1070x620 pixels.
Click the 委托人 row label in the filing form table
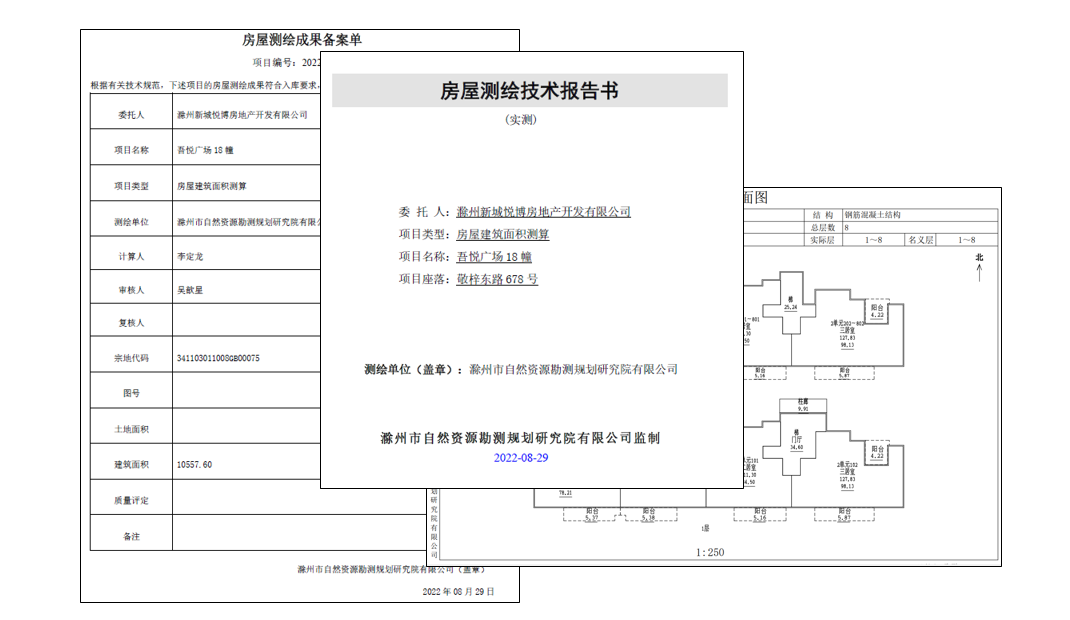pos(131,115)
